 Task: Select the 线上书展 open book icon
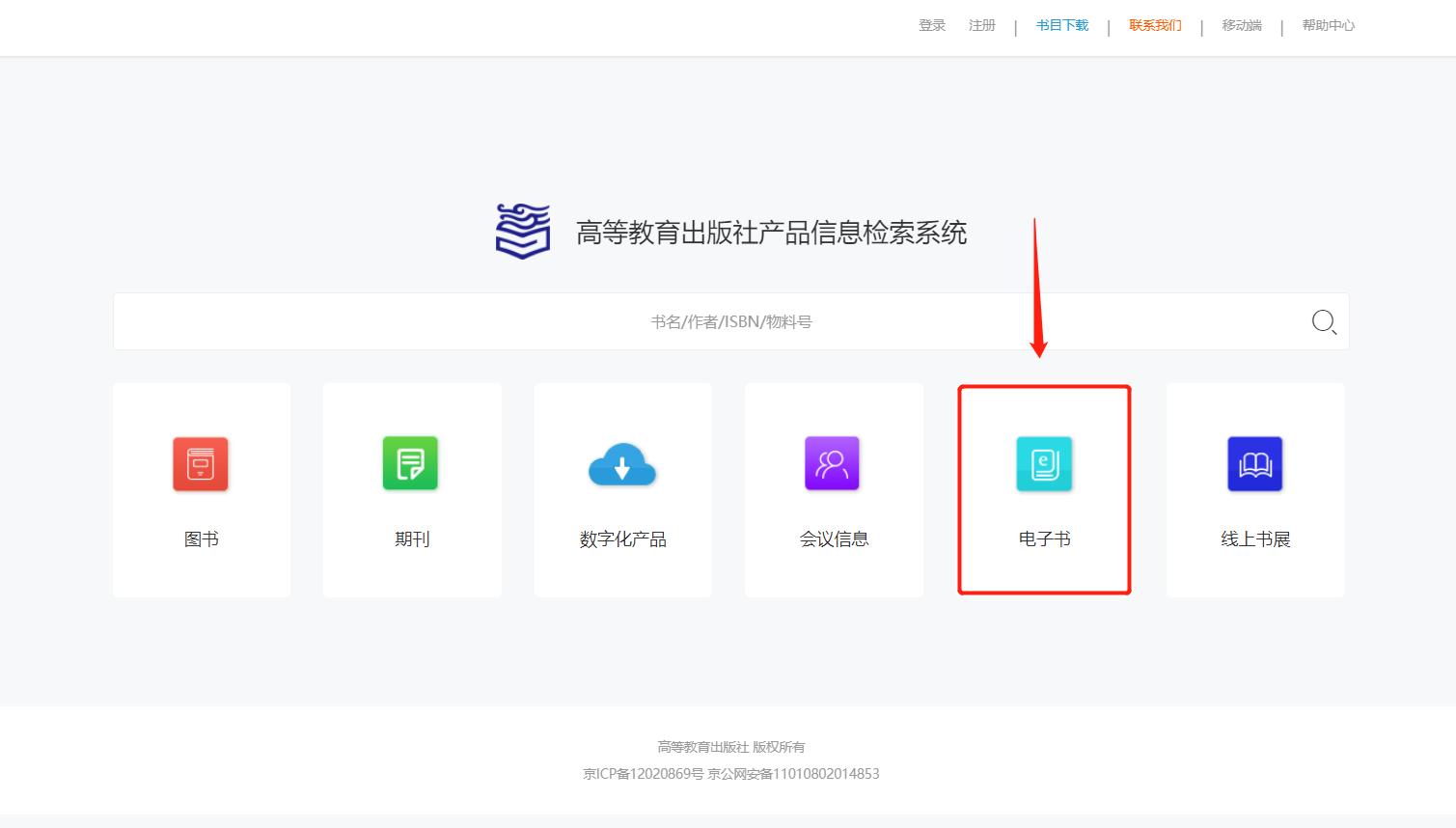pyautogui.click(x=1254, y=463)
